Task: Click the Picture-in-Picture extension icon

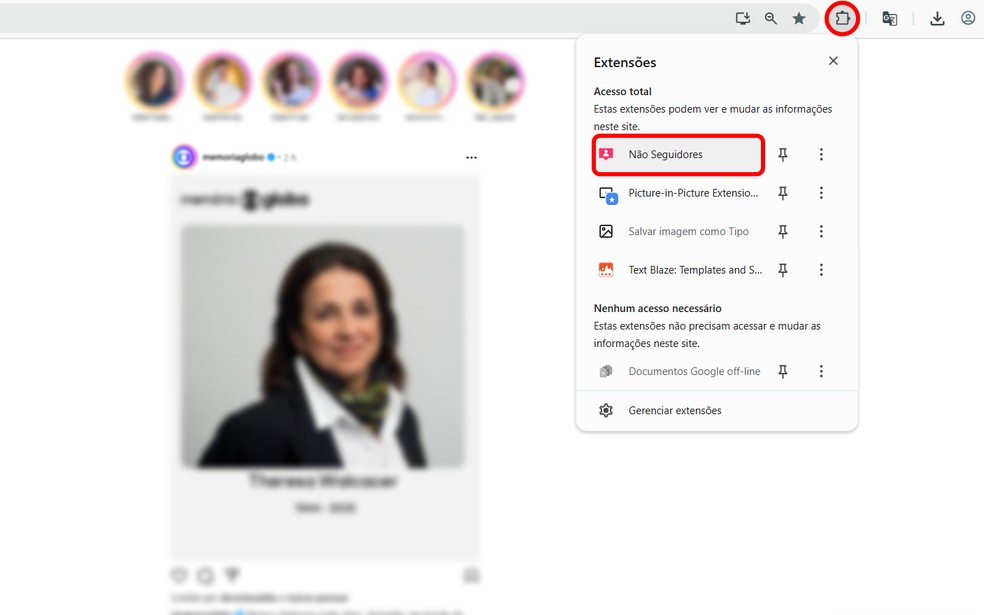Action: point(607,195)
